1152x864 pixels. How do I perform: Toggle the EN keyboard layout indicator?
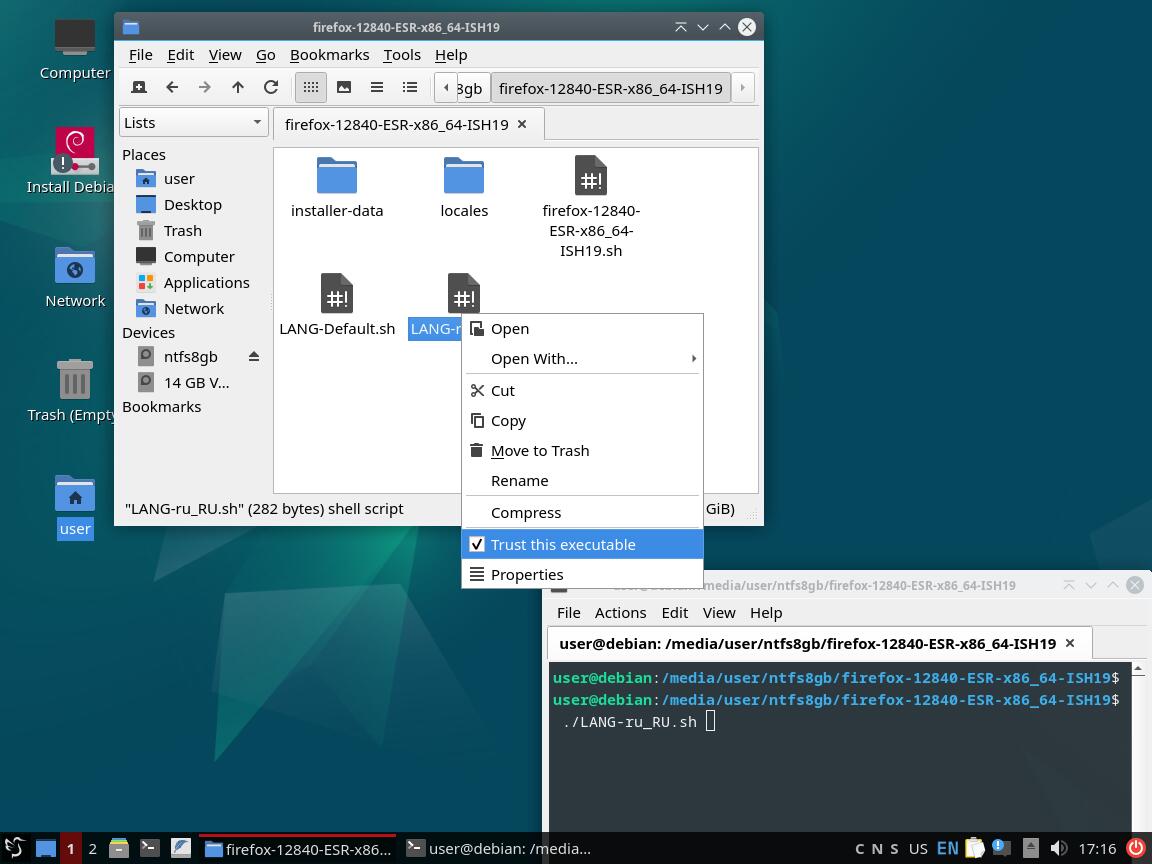pyautogui.click(x=947, y=849)
